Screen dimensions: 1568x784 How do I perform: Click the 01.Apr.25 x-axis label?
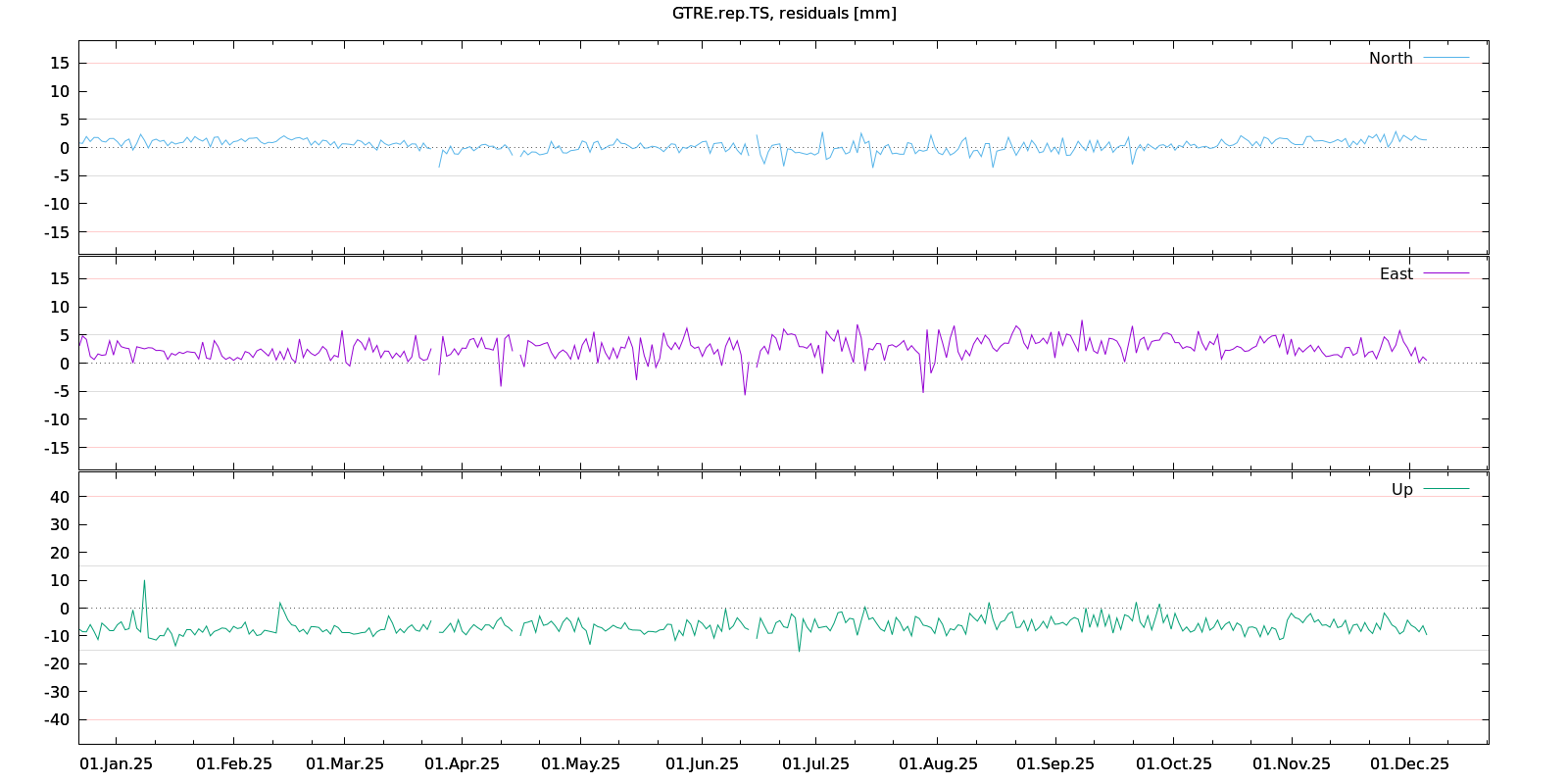pyautogui.click(x=462, y=763)
